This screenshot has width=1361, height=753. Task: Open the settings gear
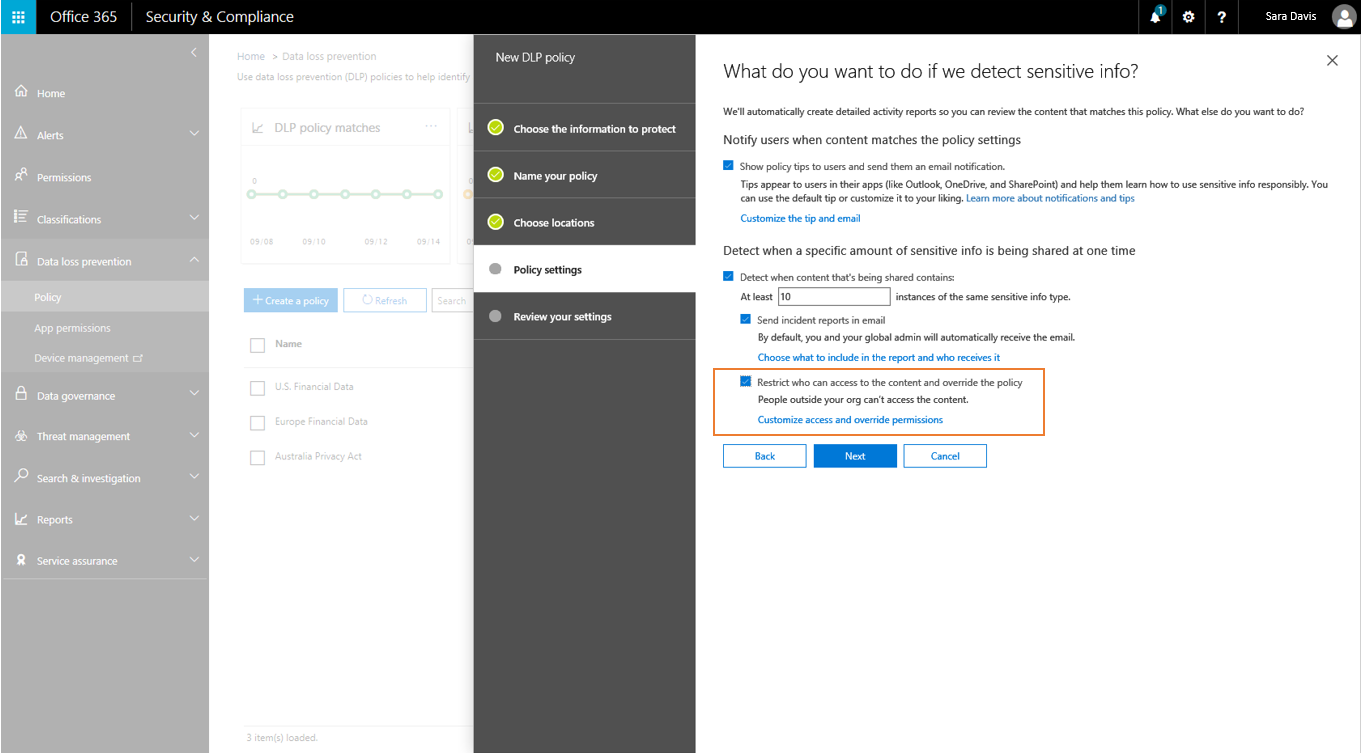point(1188,16)
